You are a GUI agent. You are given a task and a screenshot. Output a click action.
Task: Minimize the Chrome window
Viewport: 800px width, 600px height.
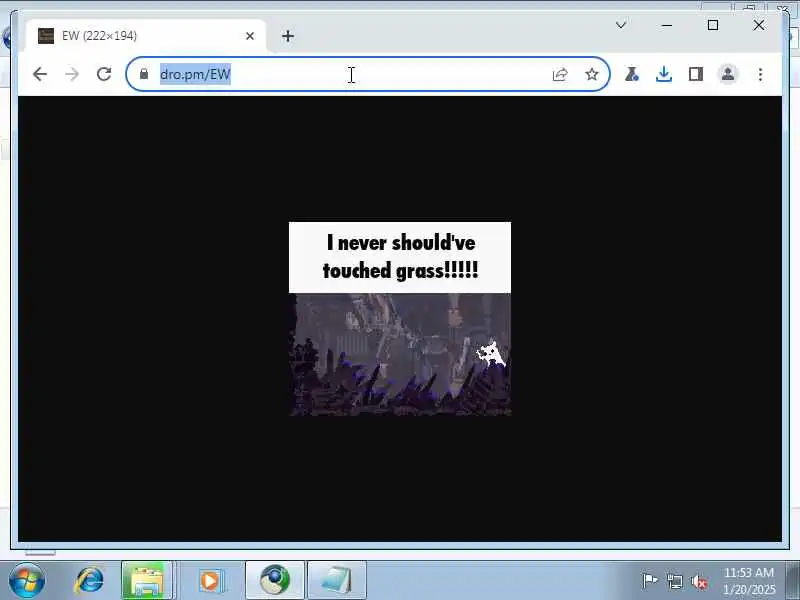(x=666, y=25)
